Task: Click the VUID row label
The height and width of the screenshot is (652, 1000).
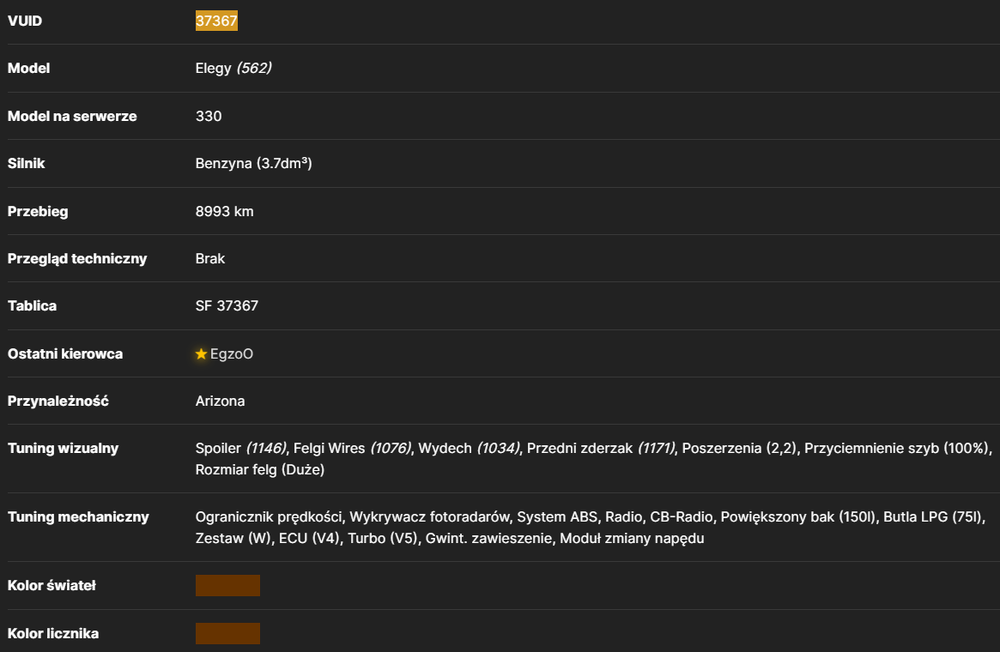Action: click(25, 21)
